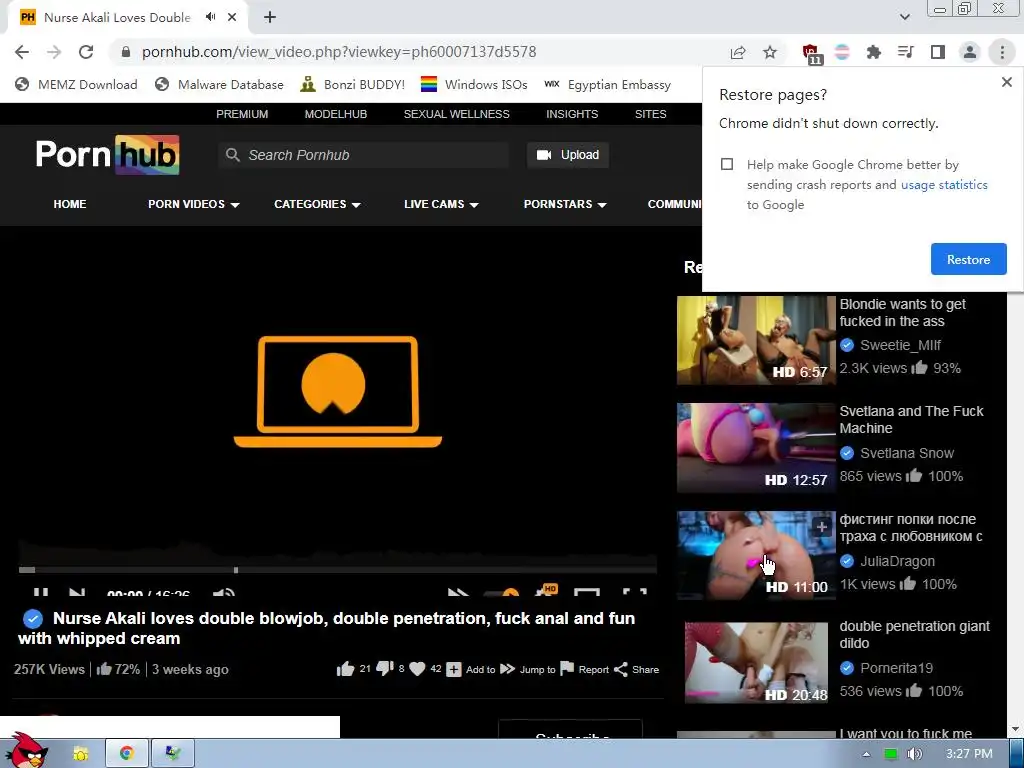Click the plus icon on the JuliaDragon thumbnail

coord(822,526)
